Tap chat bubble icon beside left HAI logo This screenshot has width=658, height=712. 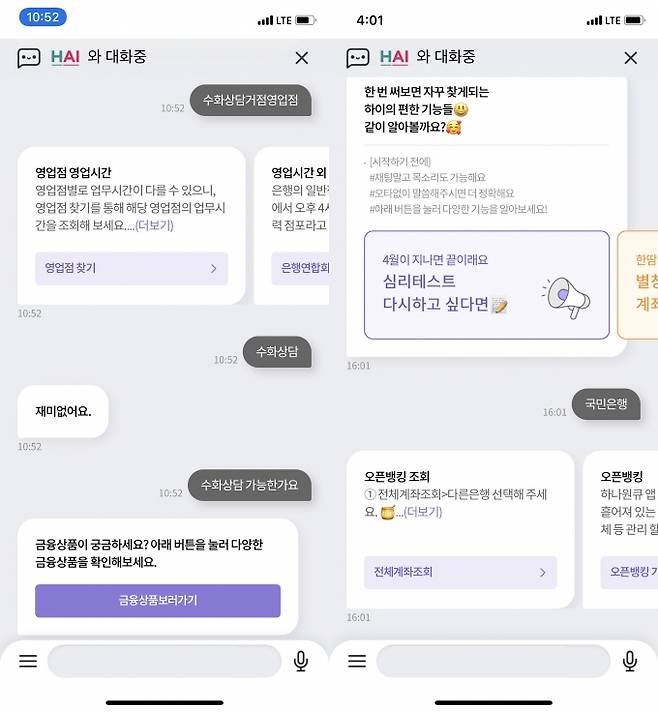pyautogui.click(x=29, y=58)
